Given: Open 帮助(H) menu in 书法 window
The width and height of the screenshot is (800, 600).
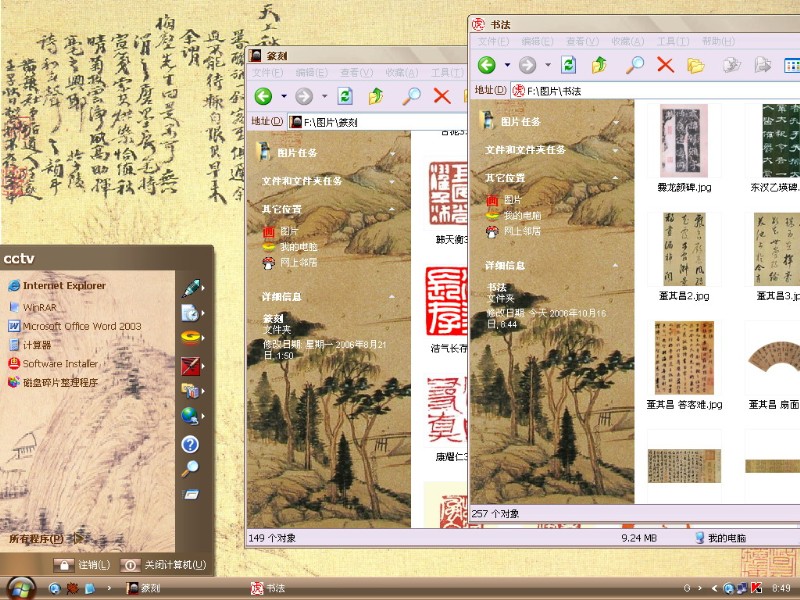Looking at the screenshot, I should pyautogui.click(x=718, y=41).
